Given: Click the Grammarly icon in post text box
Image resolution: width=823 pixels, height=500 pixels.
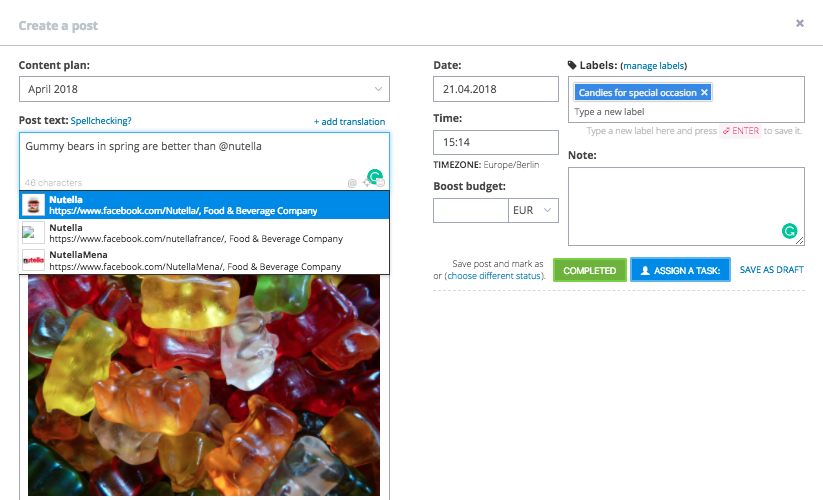Looking at the screenshot, I should 375,176.
